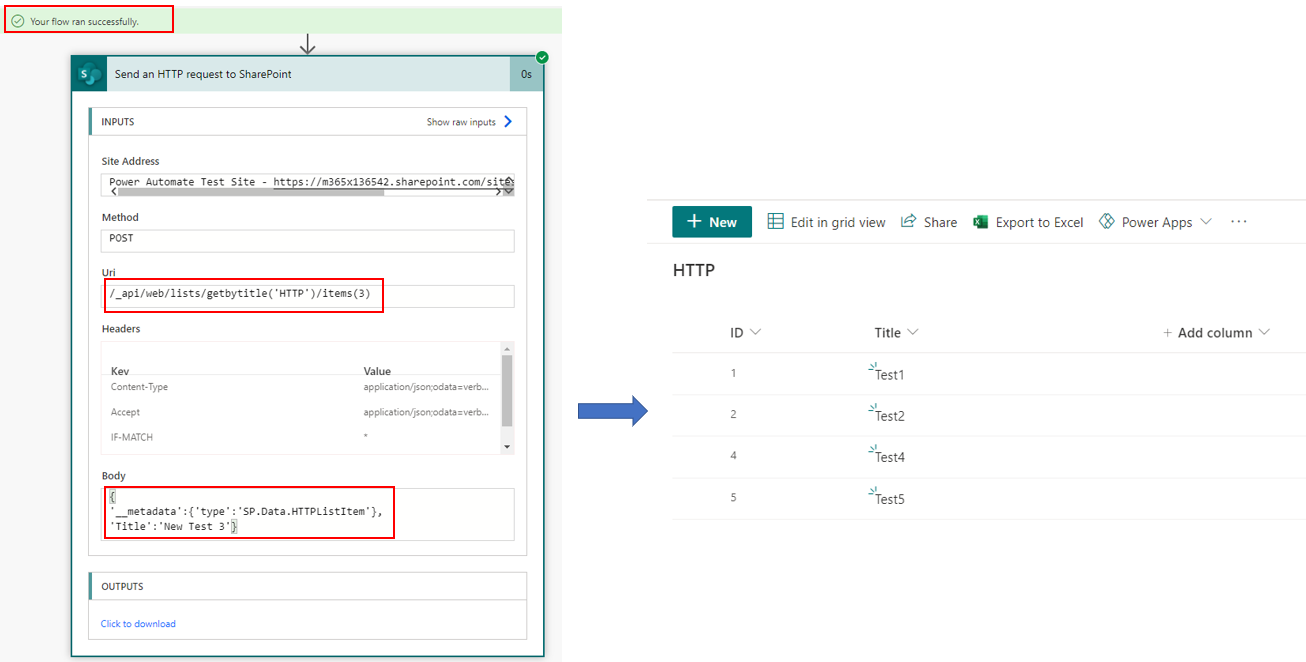The image size is (1306, 662).
Task: Click the Headers scrollbar down arrow
Action: pos(507,447)
